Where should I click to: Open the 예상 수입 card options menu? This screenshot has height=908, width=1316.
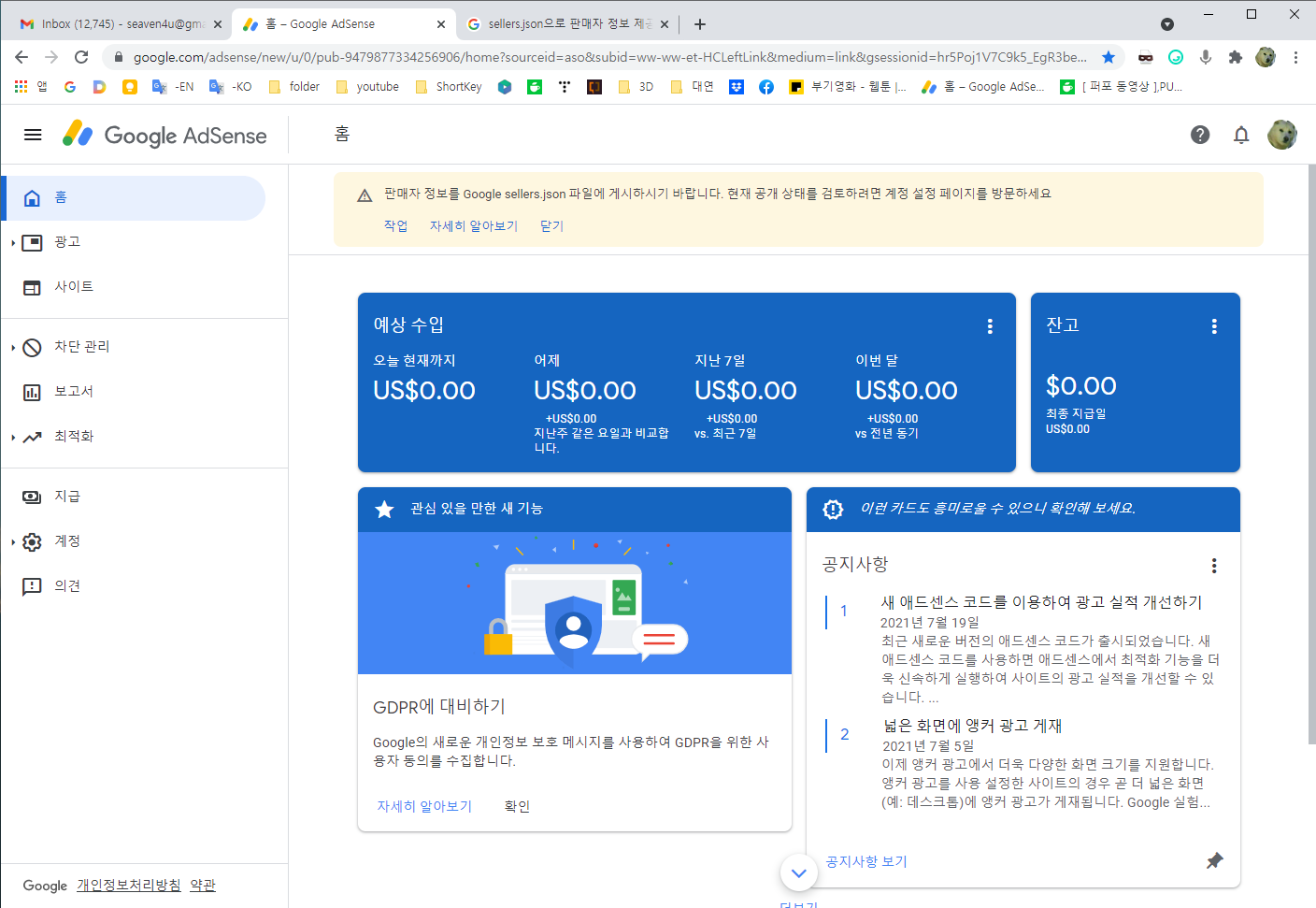990,326
